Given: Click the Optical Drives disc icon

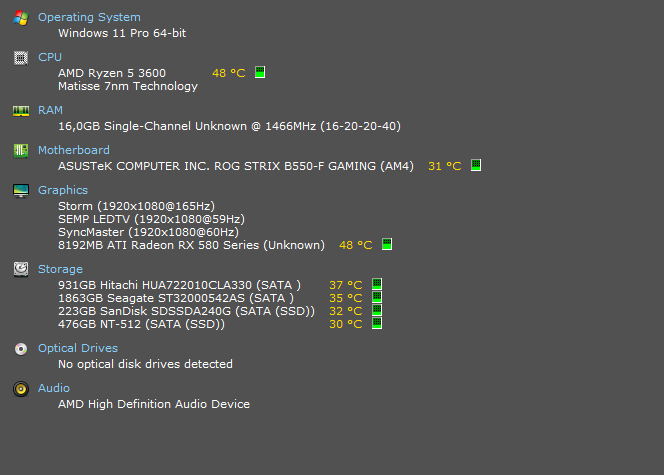Looking at the screenshot, I should click(21, 349).
